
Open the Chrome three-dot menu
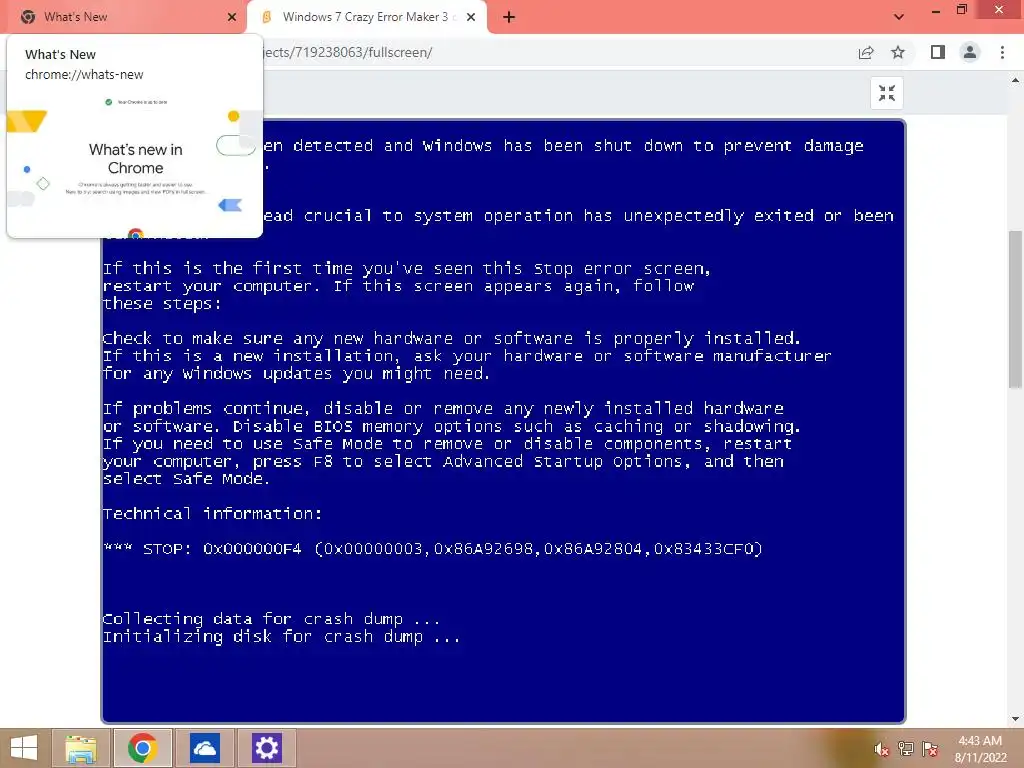[1002, 52]
